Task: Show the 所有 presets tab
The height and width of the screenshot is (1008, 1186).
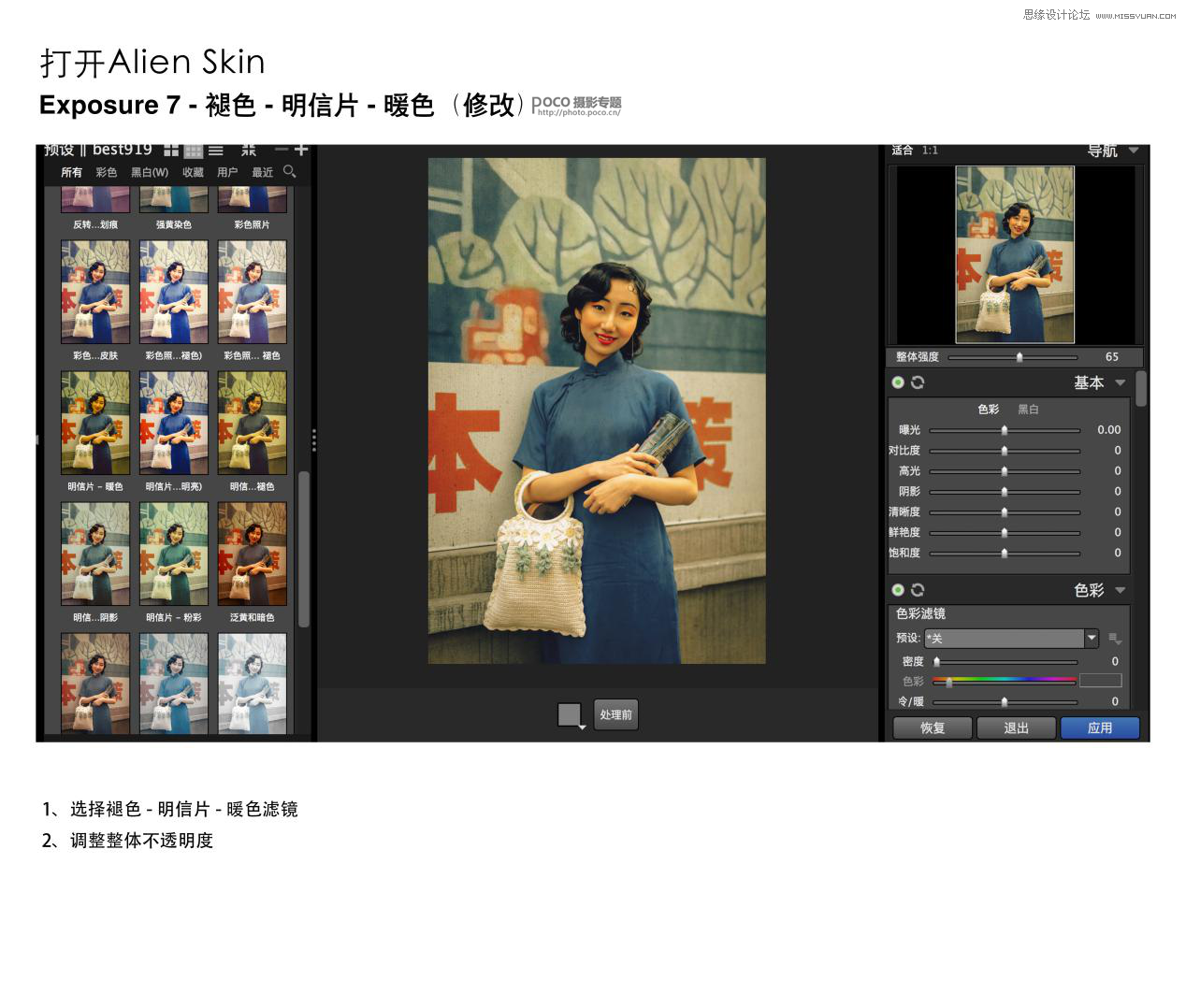Action: coord(71,172)
